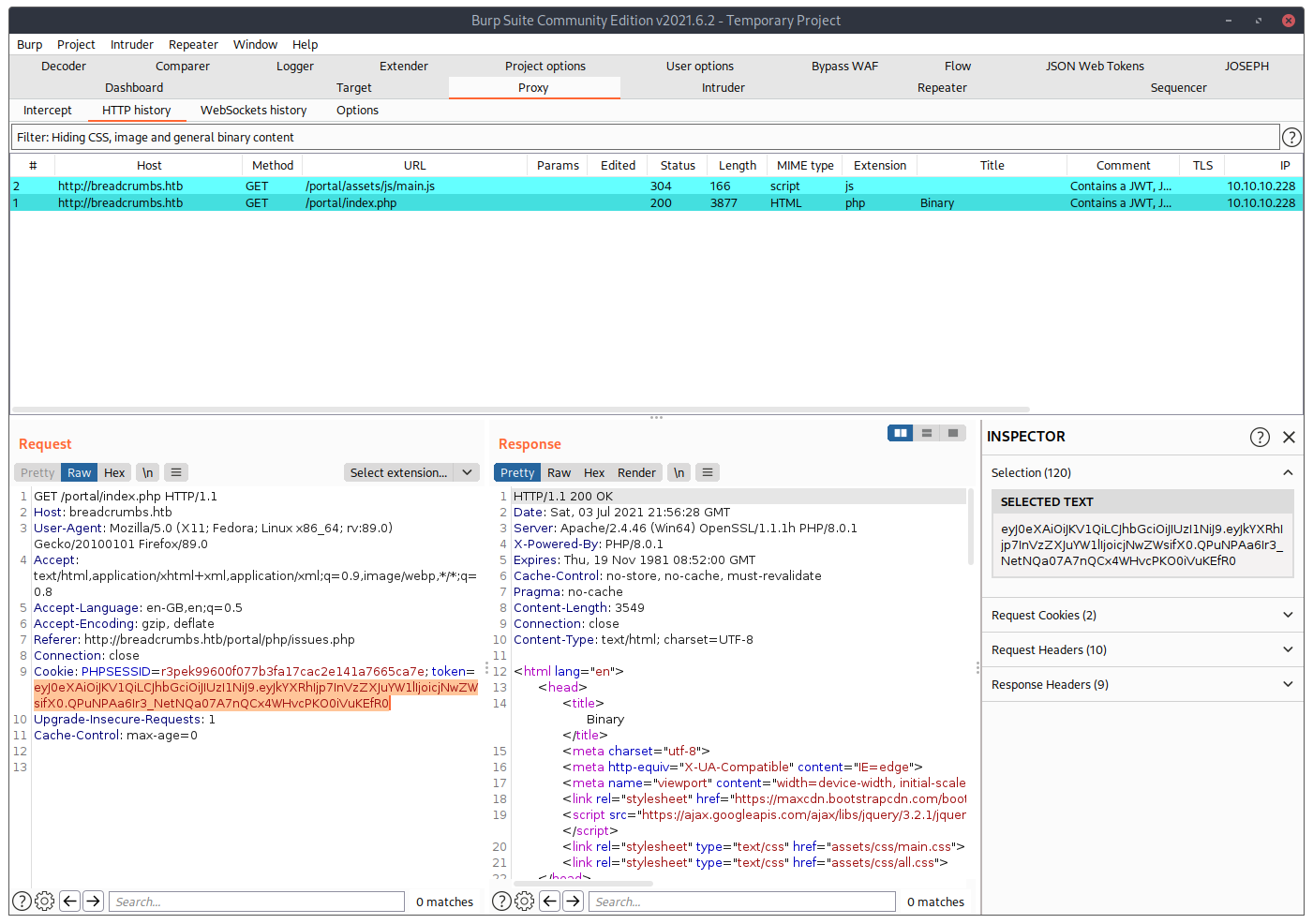This screenshot has width=1313, height=924.
Task: Open the response pane hamburger menu
Action: coord(708,472)
